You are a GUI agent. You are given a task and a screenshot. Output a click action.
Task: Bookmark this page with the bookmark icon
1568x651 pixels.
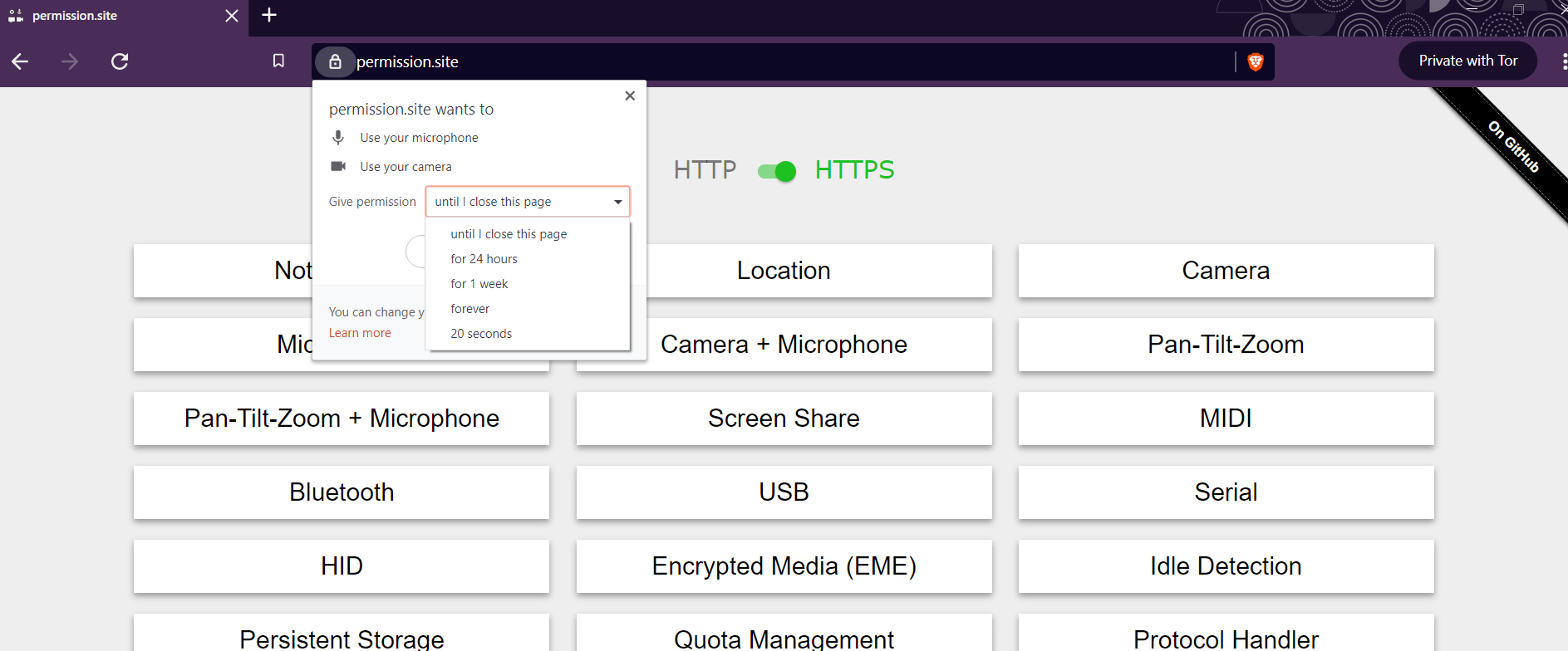tap(278, 61)
